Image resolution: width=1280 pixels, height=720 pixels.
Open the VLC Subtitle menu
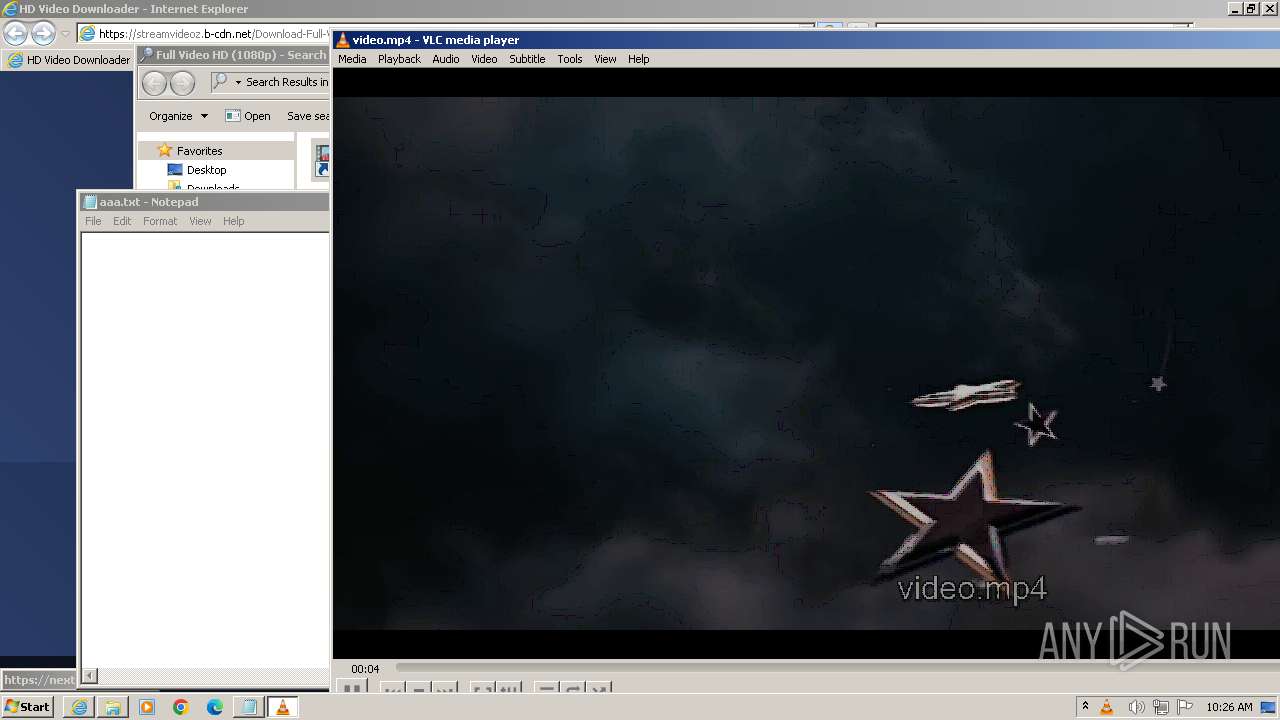[x=527, y=59]
